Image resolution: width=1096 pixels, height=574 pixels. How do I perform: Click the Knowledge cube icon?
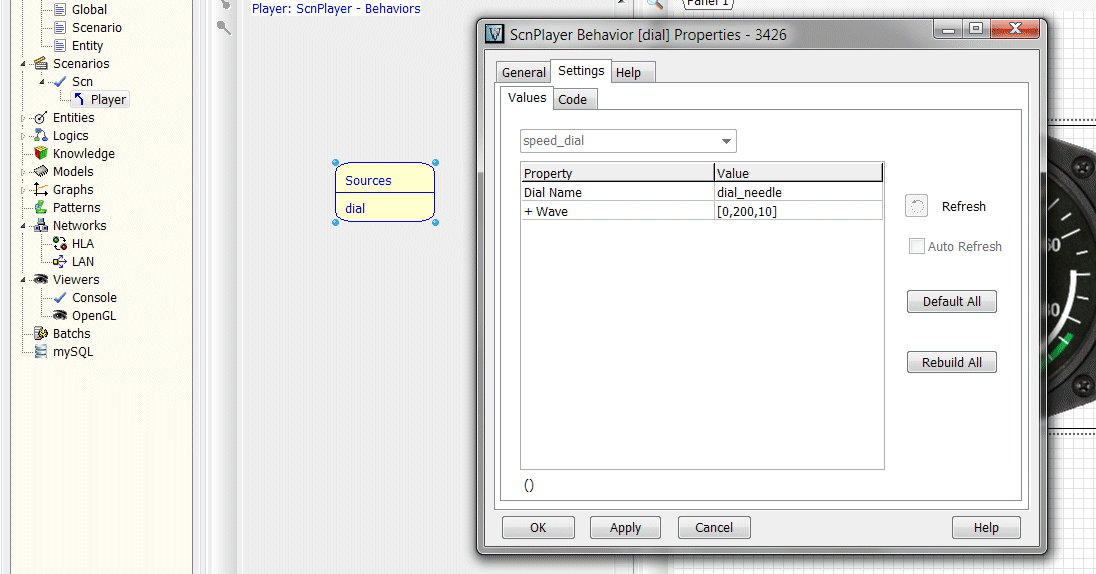[41, 154]
